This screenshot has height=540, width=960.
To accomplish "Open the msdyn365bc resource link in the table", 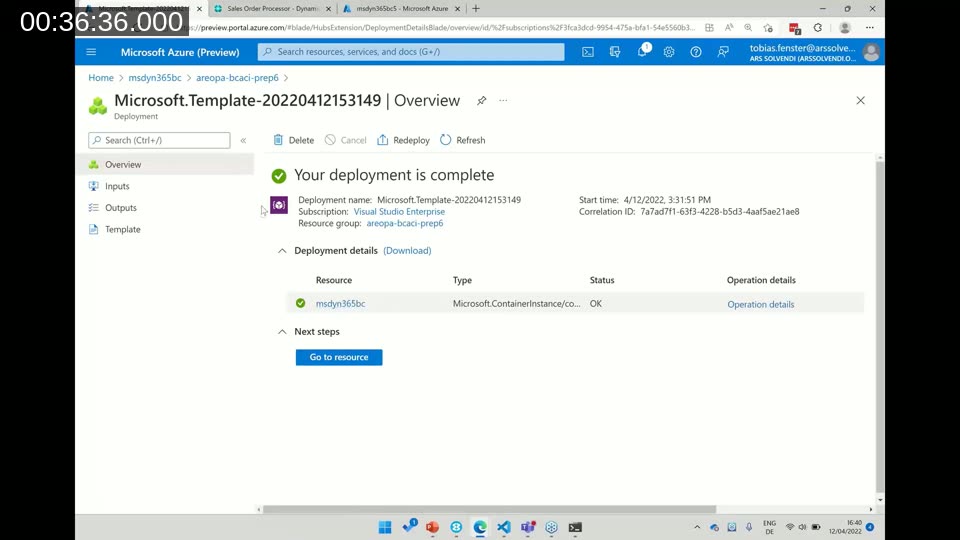I will tap(340, 304).
